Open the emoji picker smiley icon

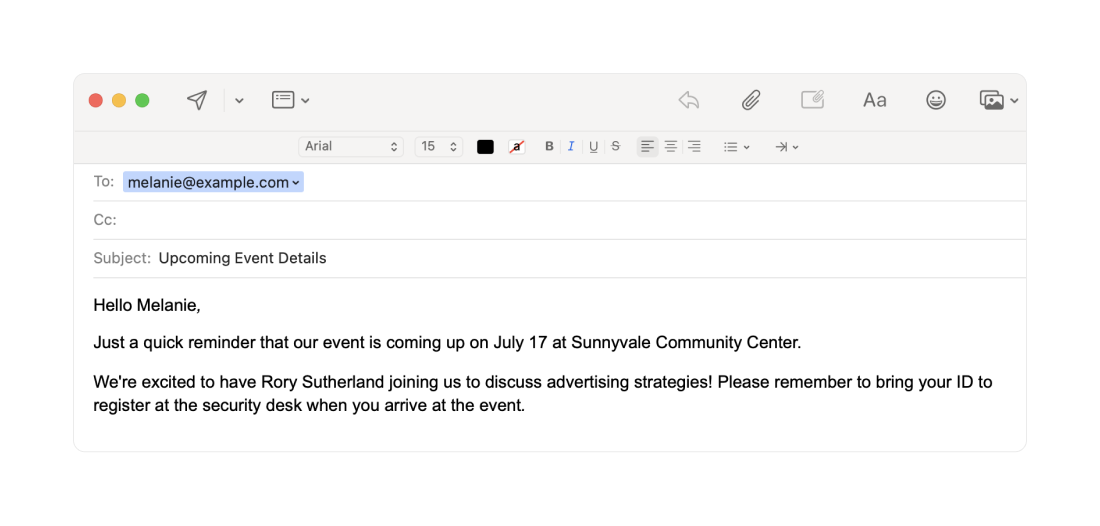point(935,100)
